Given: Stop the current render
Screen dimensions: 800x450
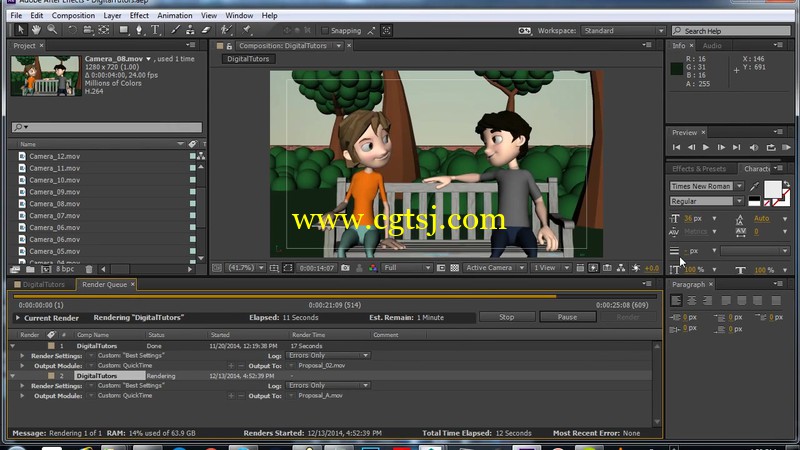Looking at the screenshot, I should [507, 317].
